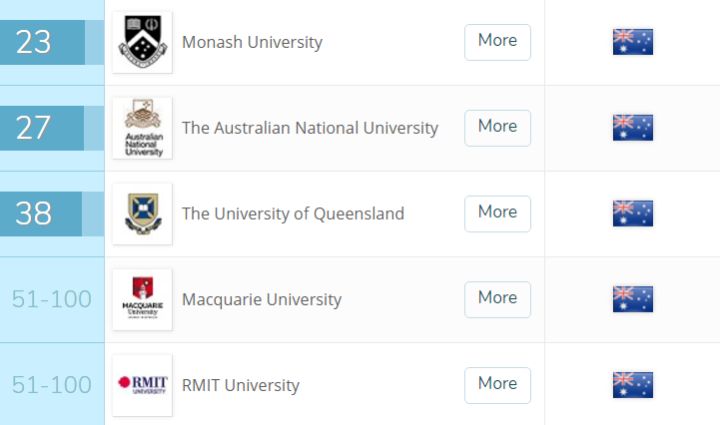Select the rank 38 score bar

52,214
